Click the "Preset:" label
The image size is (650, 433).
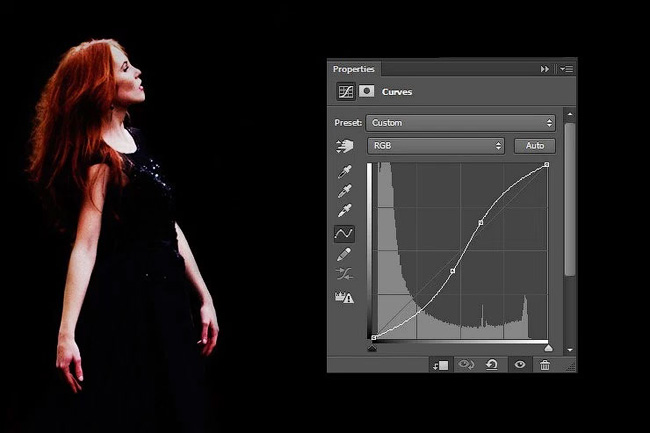click(348, 123)
